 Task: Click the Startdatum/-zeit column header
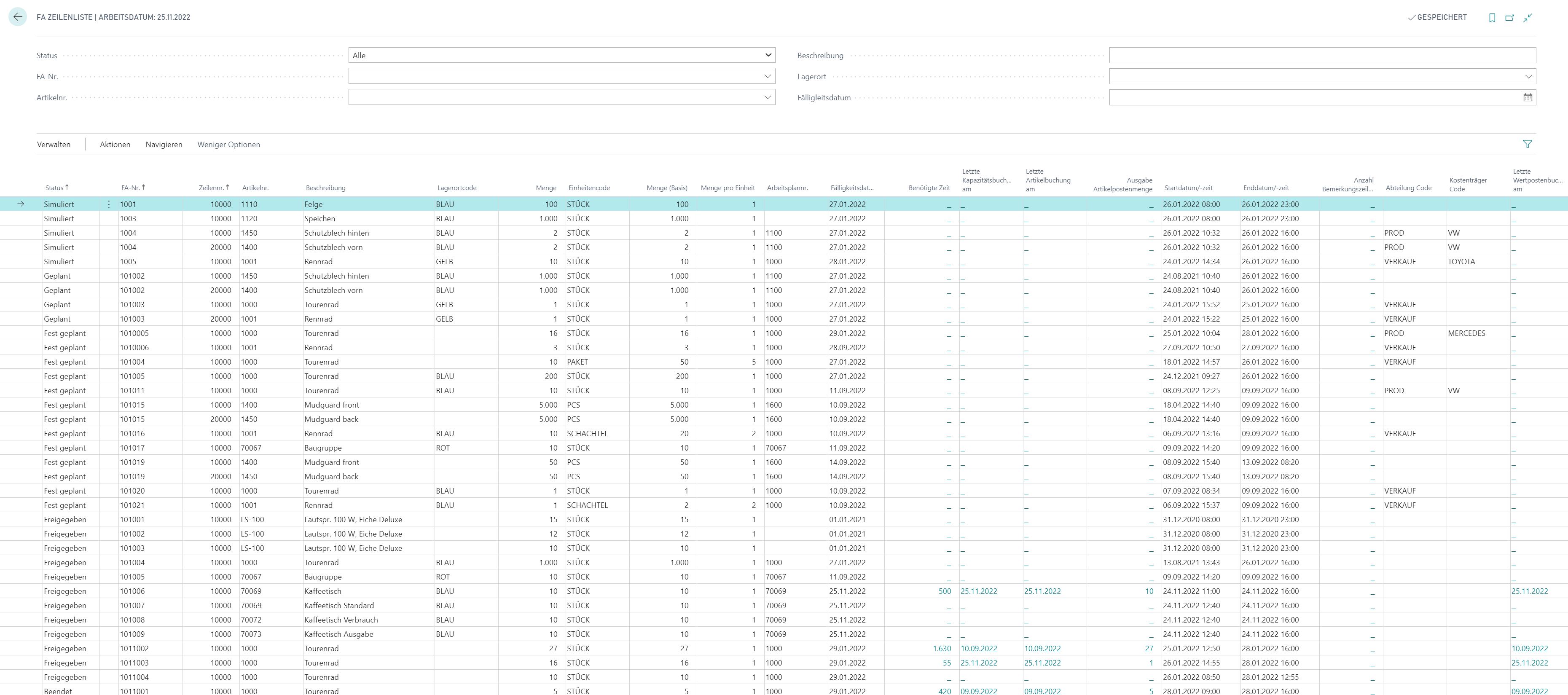point(1188,188)
